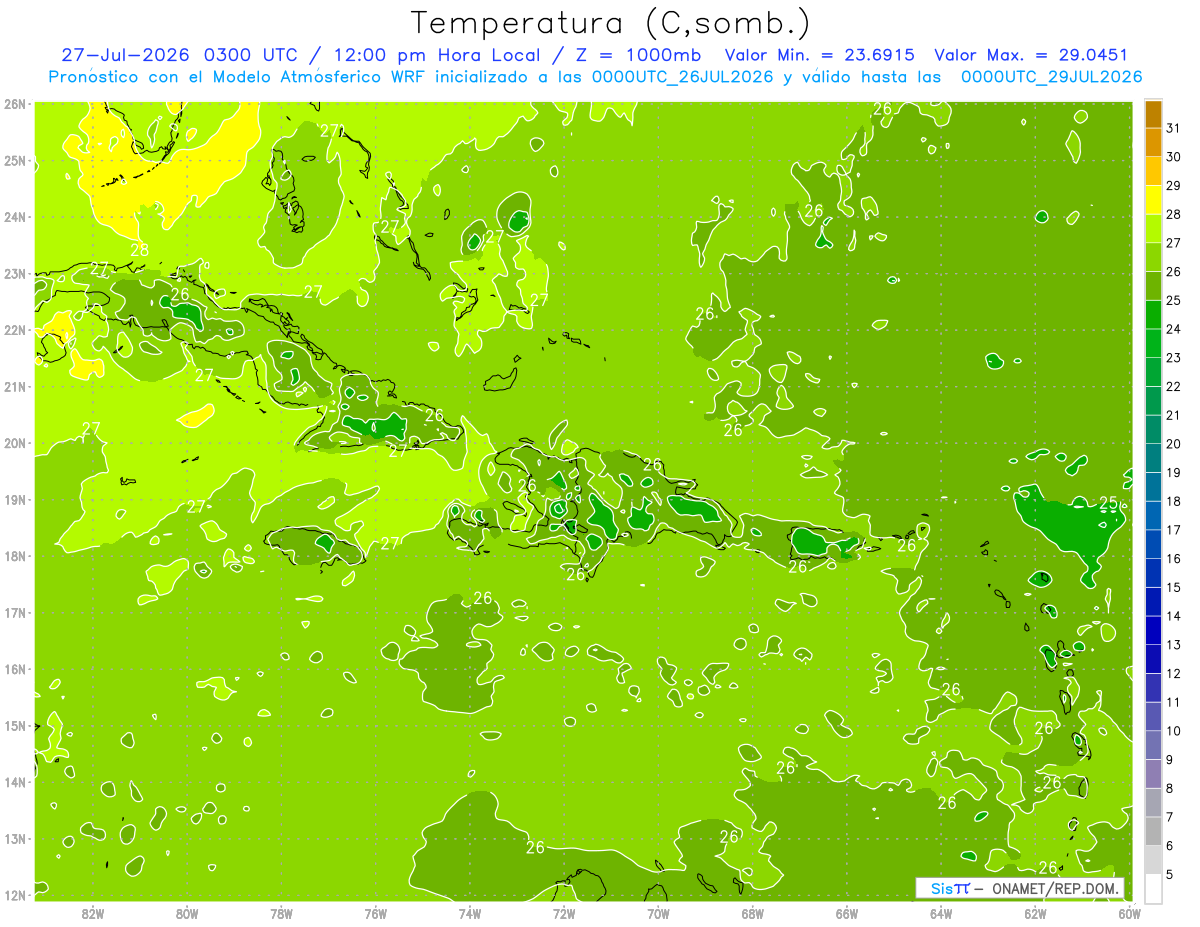Screen dimensions: 1200x927
Task: Select latitude label 14N
Action: [15, 782]
